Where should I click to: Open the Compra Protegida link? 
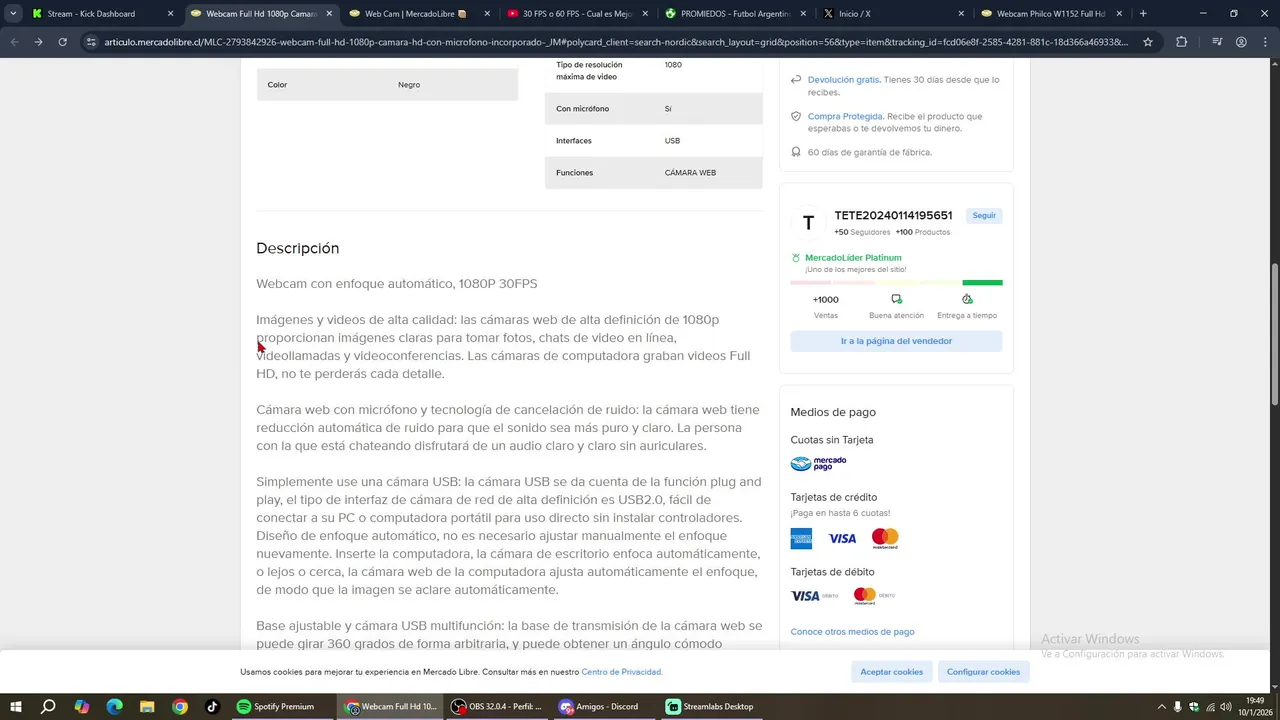[x=845, y=116]
